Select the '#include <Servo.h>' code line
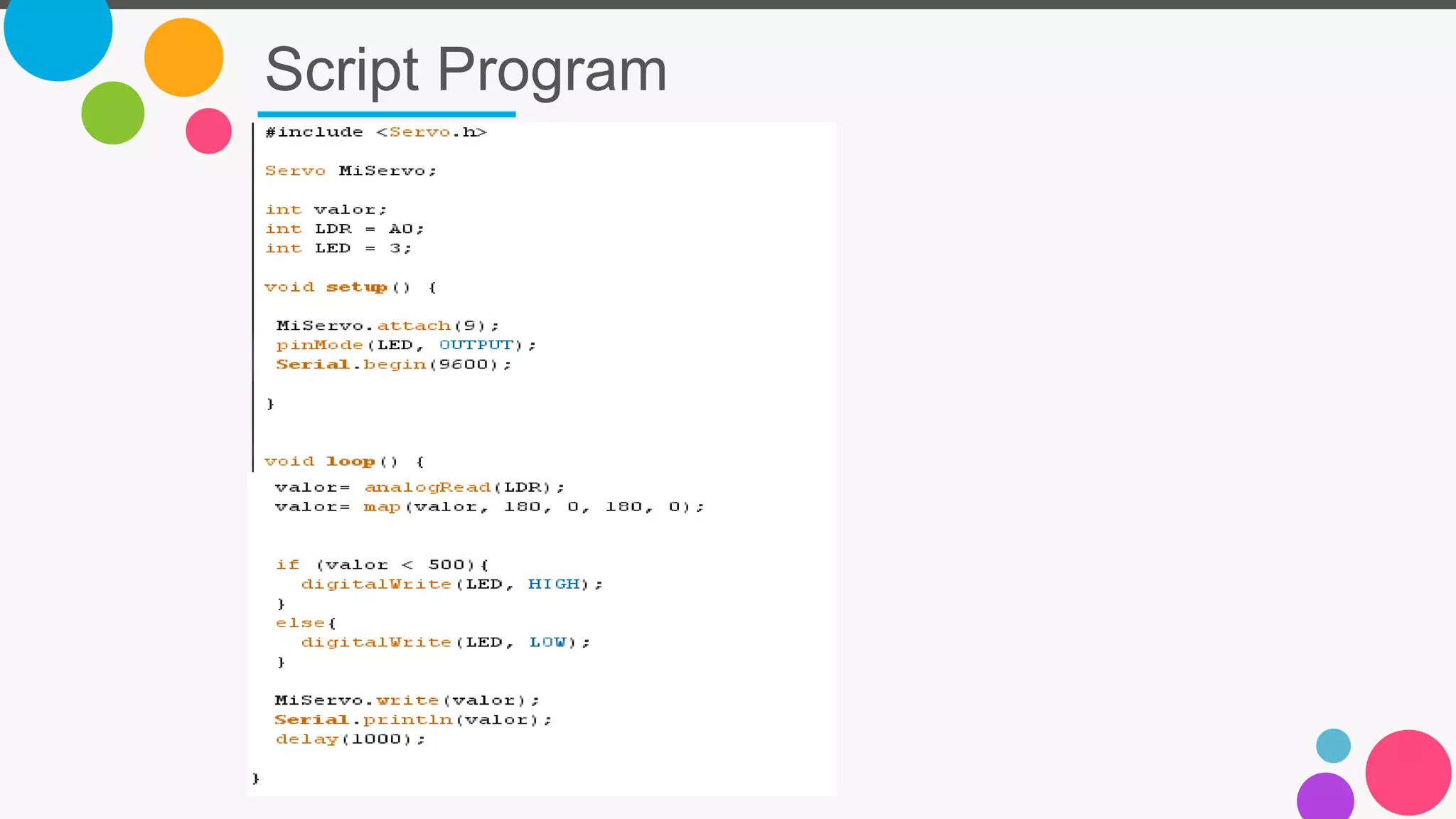The height and width of the screenshot is (819, 1456). pyautogui.click(x=376, y=132)
